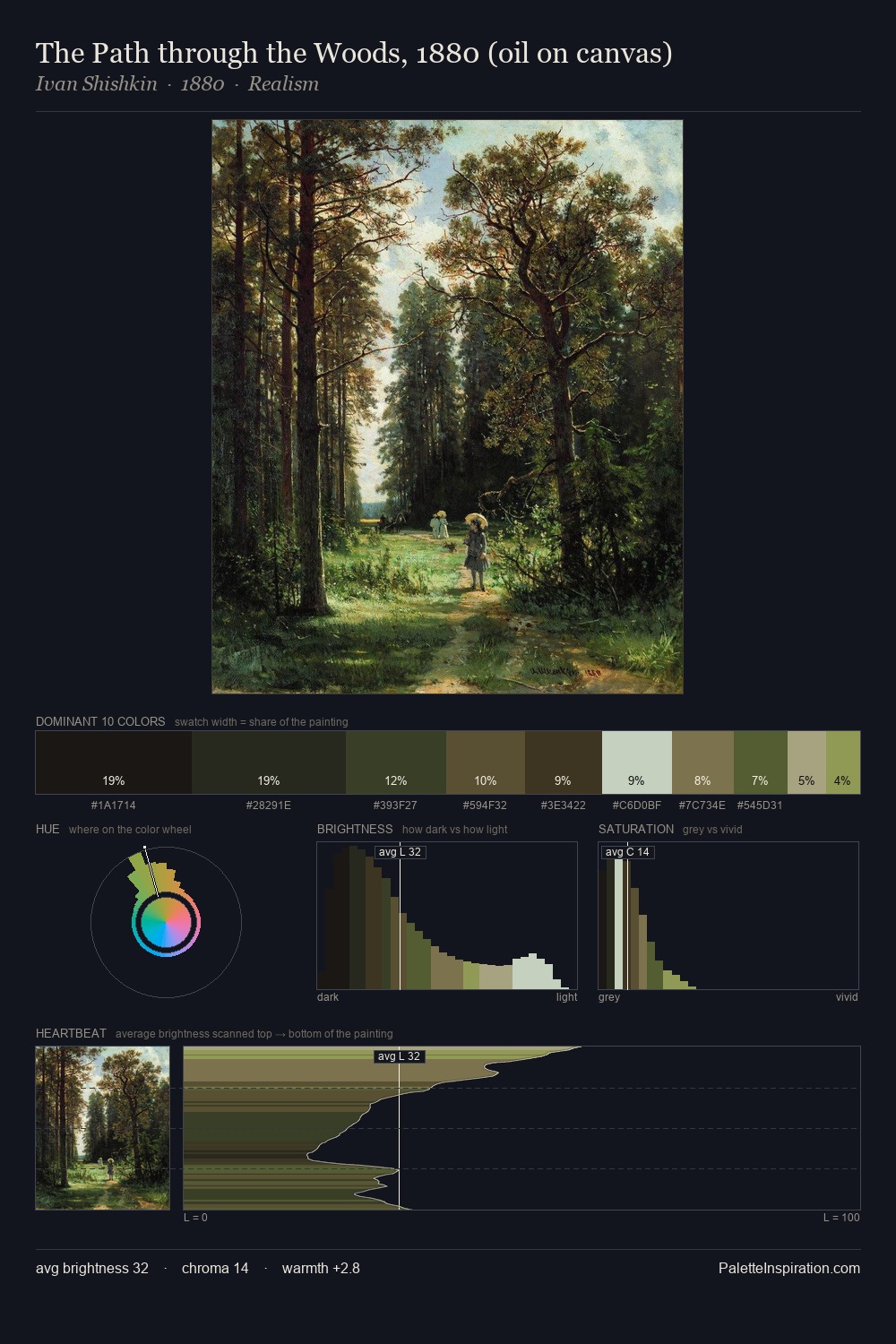The height and width of the screenshot is (1344, 896).
Task: Click the saturation histogram chart
Action: pyautogui.click(x=728, y=916)
